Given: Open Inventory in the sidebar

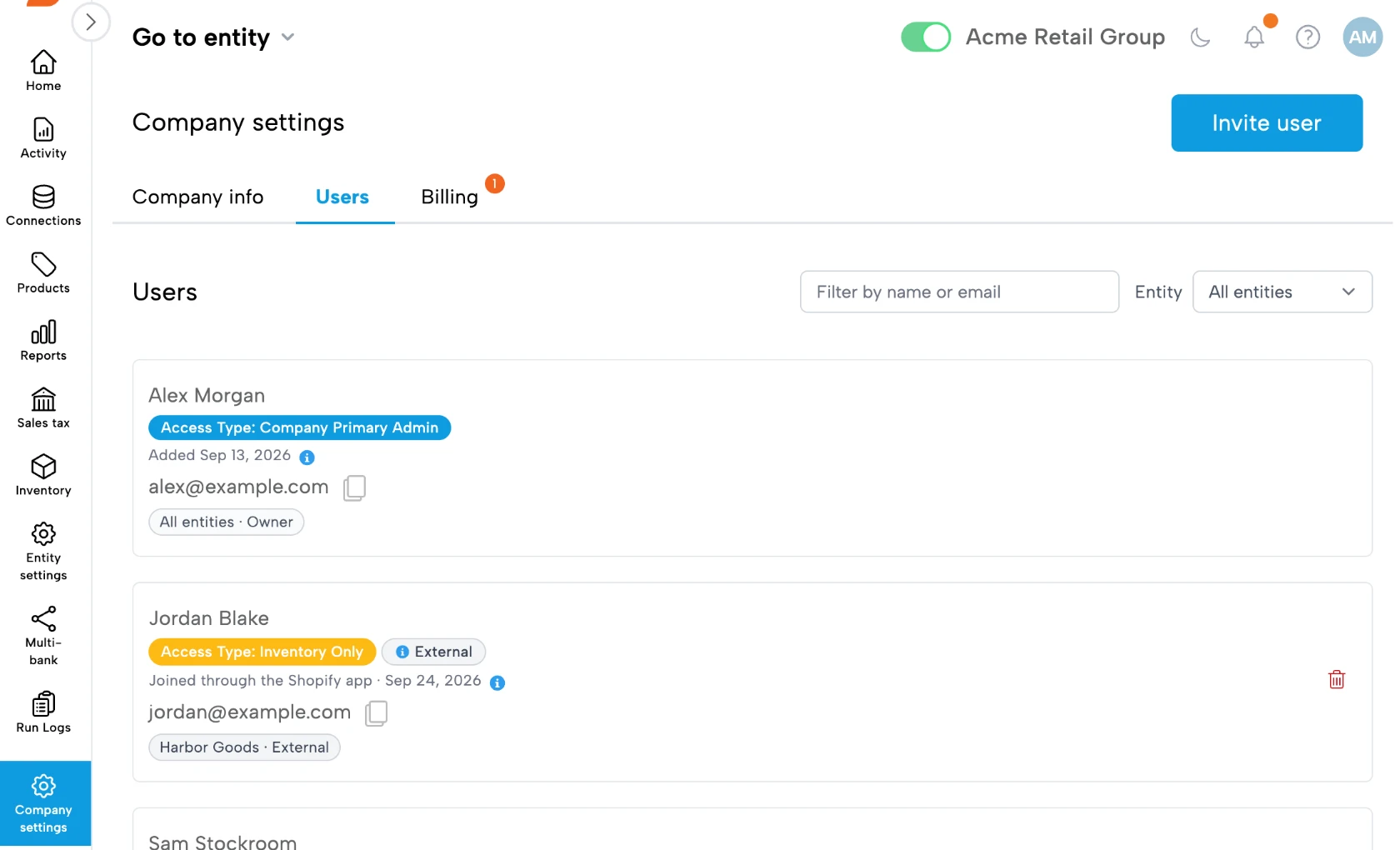Looking at the screenshot, I should [x=43, y=476].
